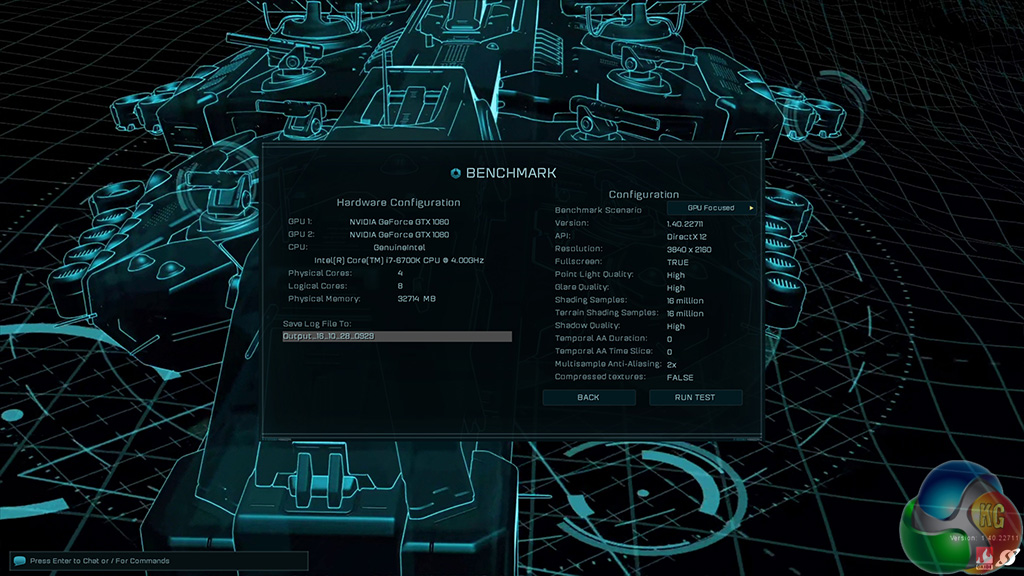Click the Terrain Shading Samples 16 million value
1024x576 pixels.
point(685,313)
